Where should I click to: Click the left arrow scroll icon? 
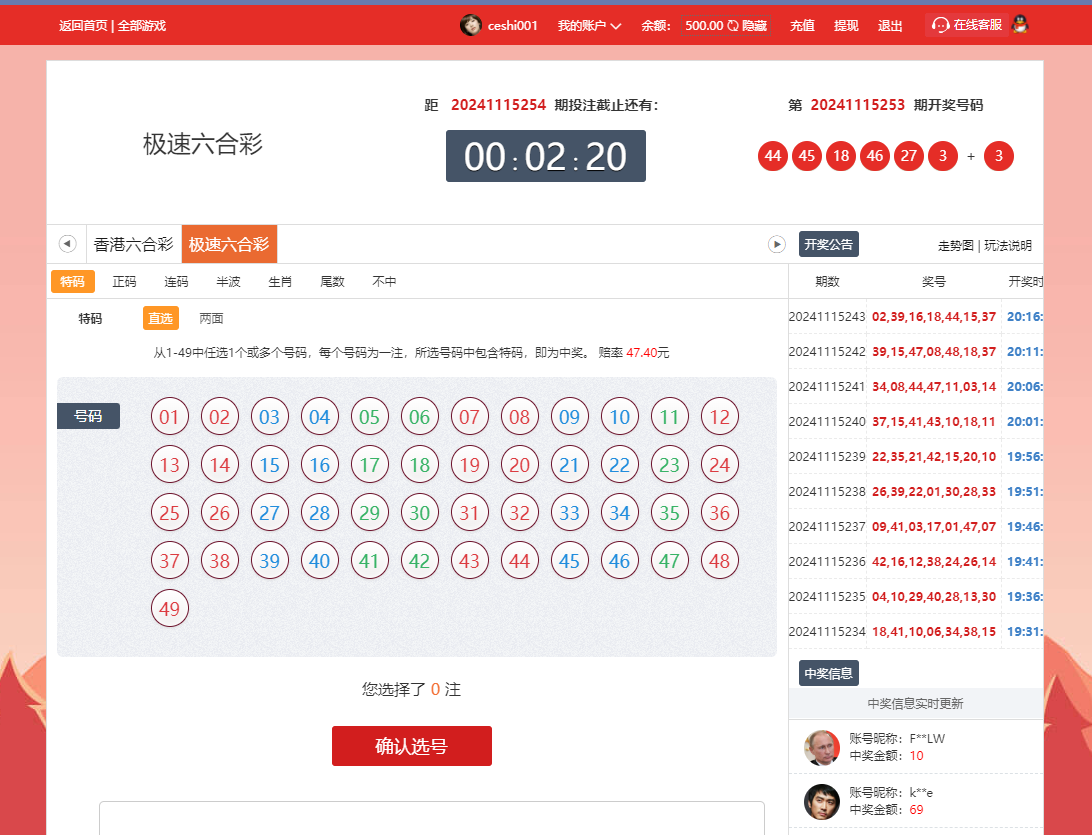(x=67, y=244)
